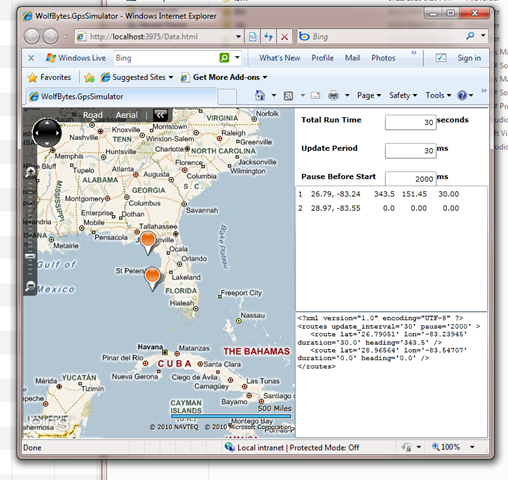The width and height of the screenshot is (508, 480).
Task: Click the browser Forward button
Action: [51, 36]
